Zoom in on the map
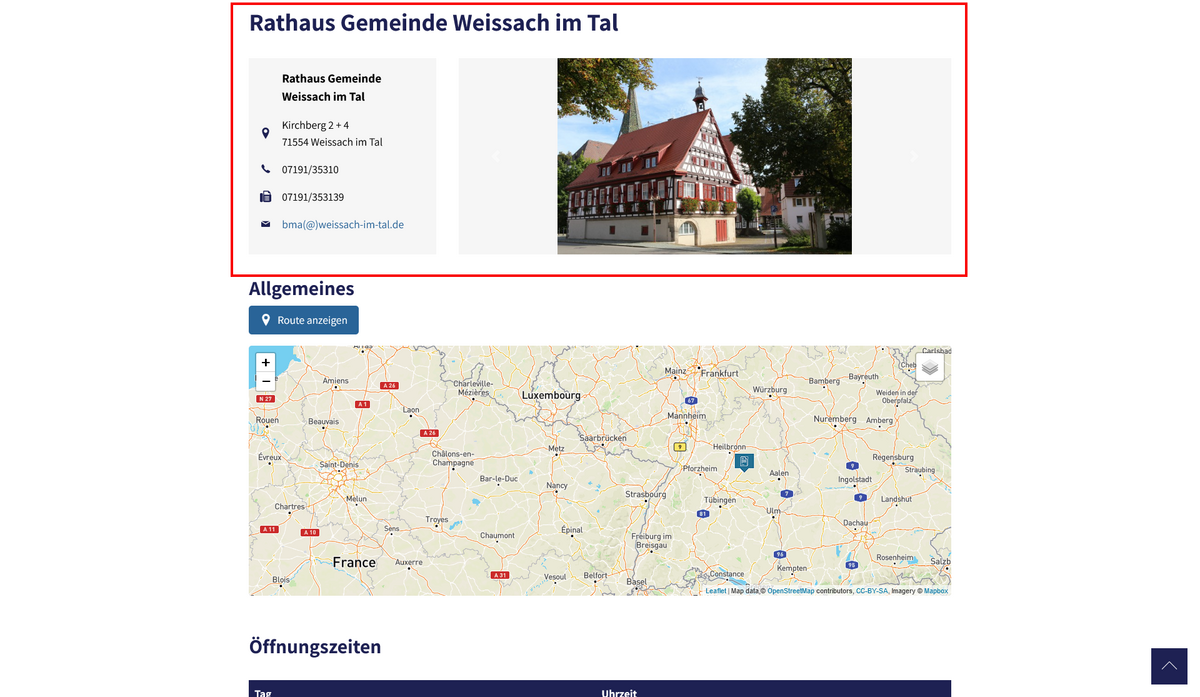Screen dimensions: 1200x697 pyautogui.click(x=265, y=363)
